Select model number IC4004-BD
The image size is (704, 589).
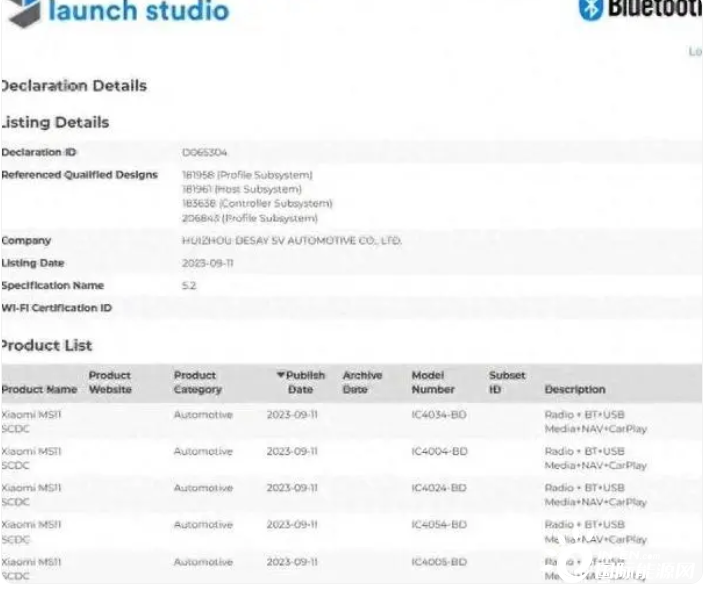[x=439, y=451]
